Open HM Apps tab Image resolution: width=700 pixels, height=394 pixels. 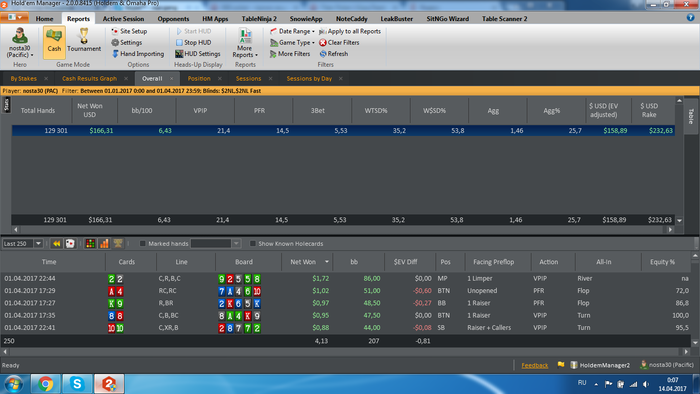point(215,19)
